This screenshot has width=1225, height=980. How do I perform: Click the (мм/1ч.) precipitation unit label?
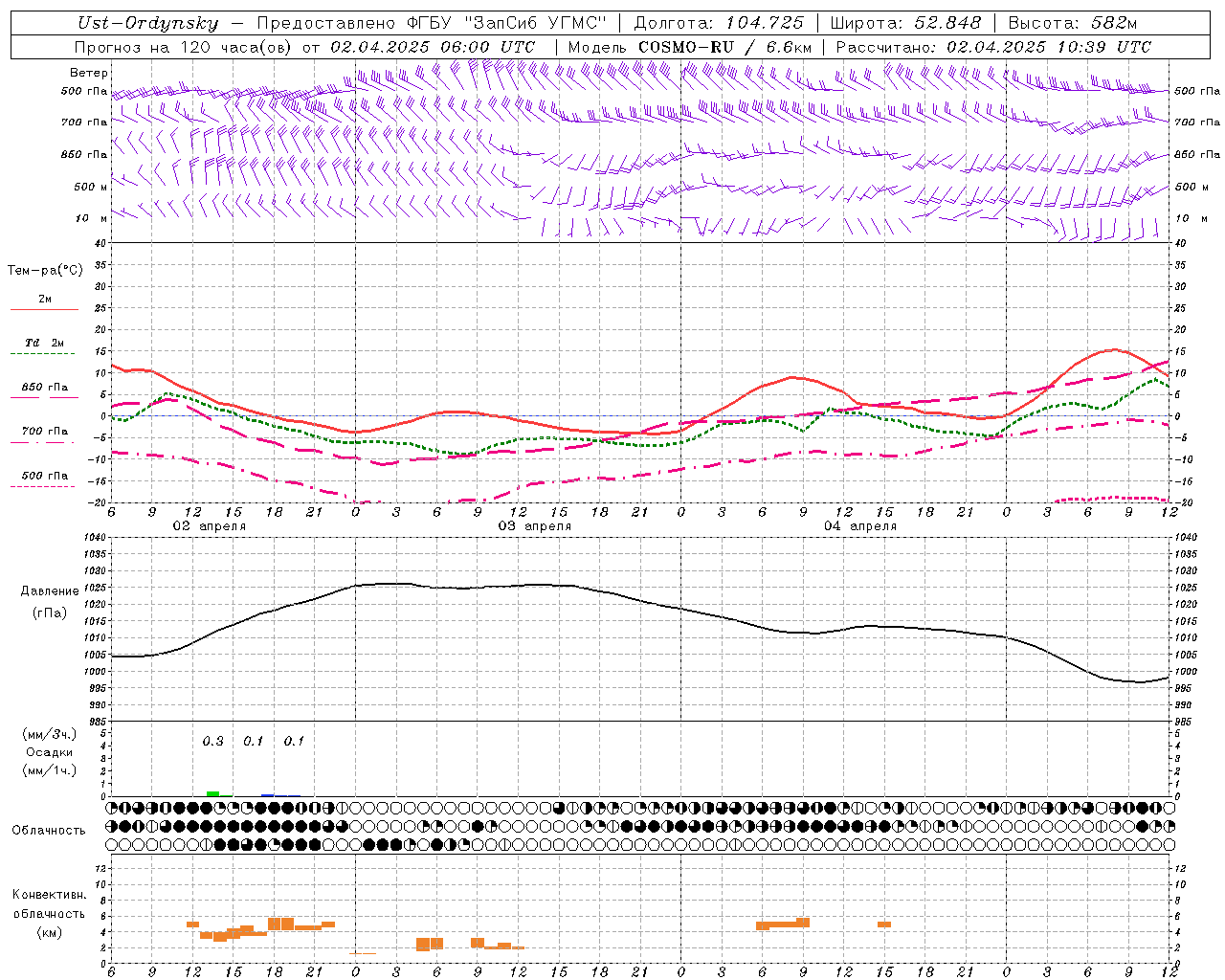(x=49, y=770)
